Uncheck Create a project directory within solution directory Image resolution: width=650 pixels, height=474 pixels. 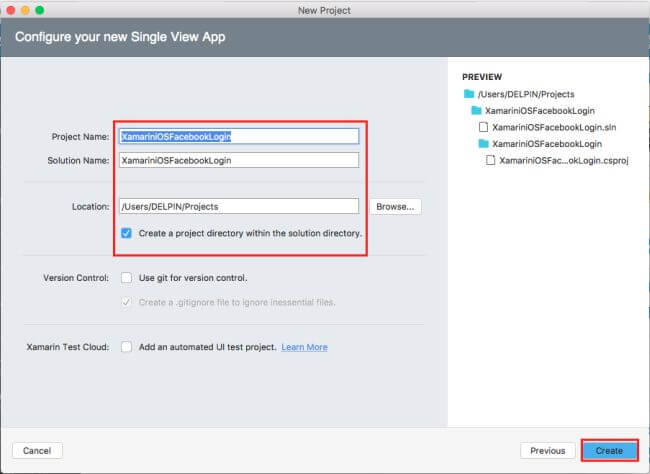[x=126, y=233]
